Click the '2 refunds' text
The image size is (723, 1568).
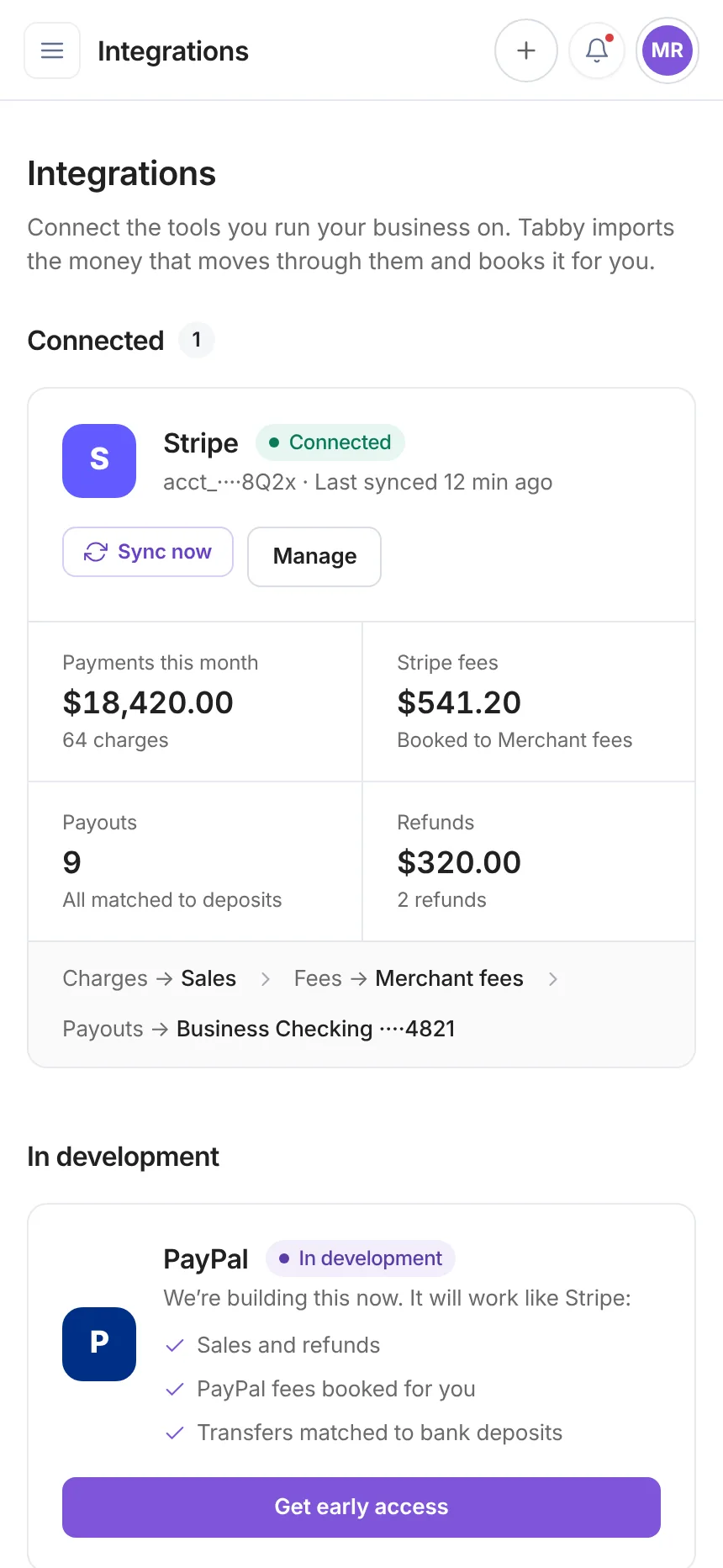[442, 900]
